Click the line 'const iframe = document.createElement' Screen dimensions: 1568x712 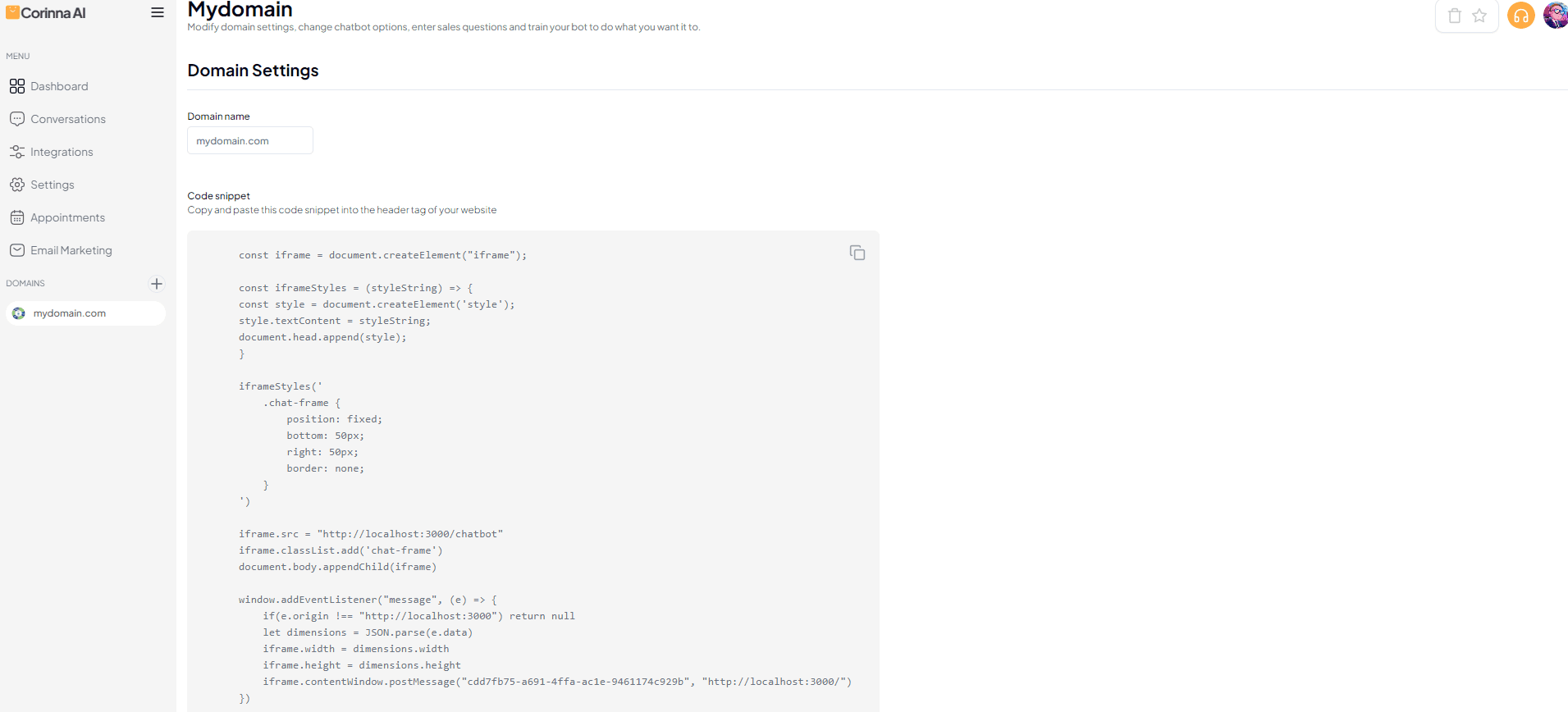[x=382, y=255]
